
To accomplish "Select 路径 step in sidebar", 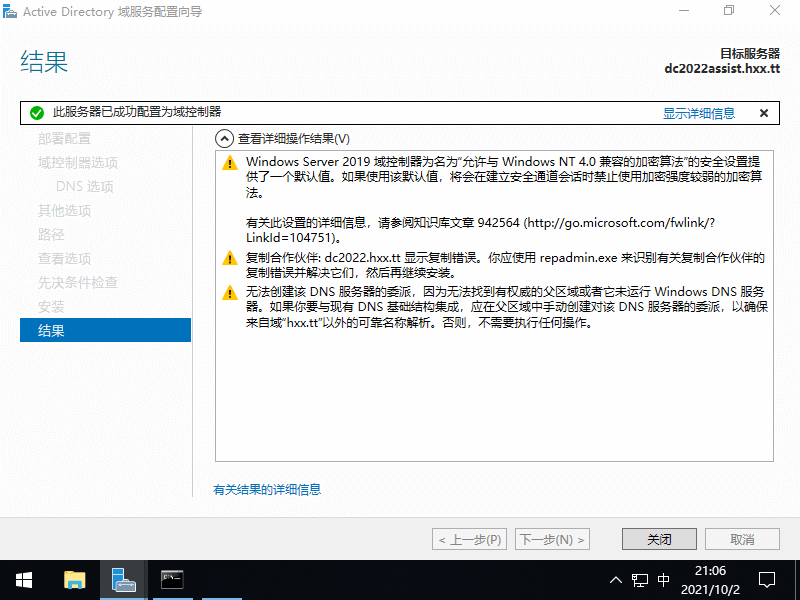I will pyautogui.click(x=51, y=235).
